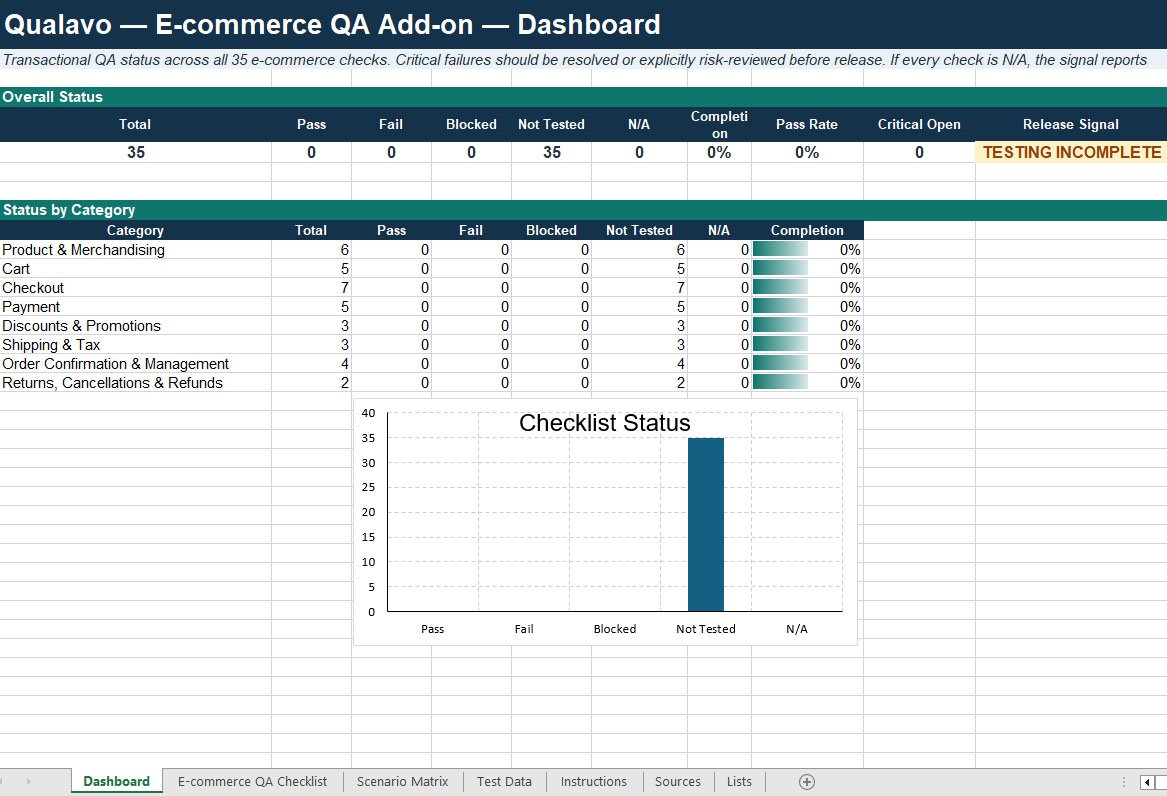Select the Not Tested bar in chart
Image resolution: width=1167 pixels, height=796 pixels.
pos(706,524)
